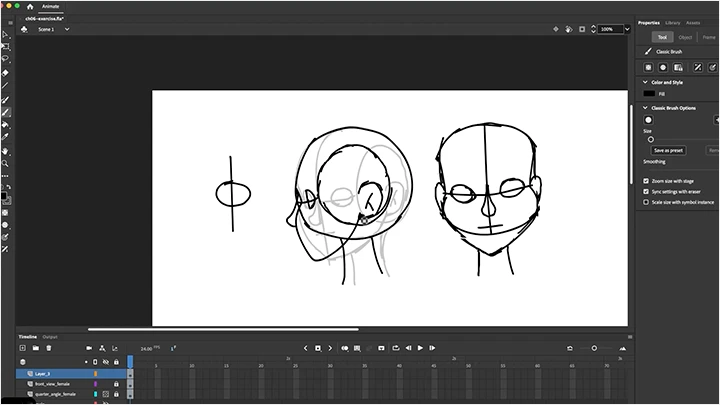Select the Eraser tool in toolbar
The height and width of the screenshot is (405, 720).
click(6, 73)
